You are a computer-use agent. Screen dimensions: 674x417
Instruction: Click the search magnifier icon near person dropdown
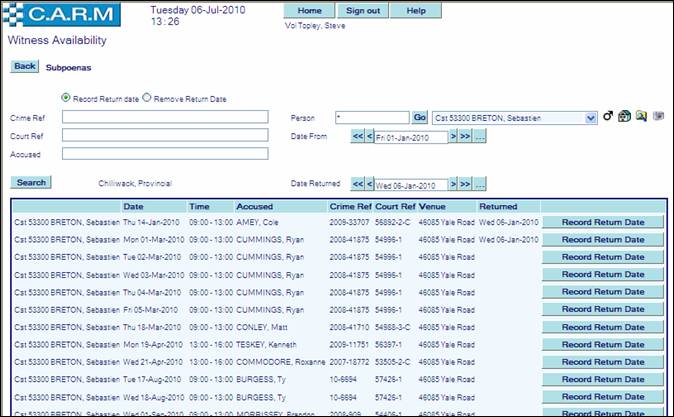coord(641,117)
